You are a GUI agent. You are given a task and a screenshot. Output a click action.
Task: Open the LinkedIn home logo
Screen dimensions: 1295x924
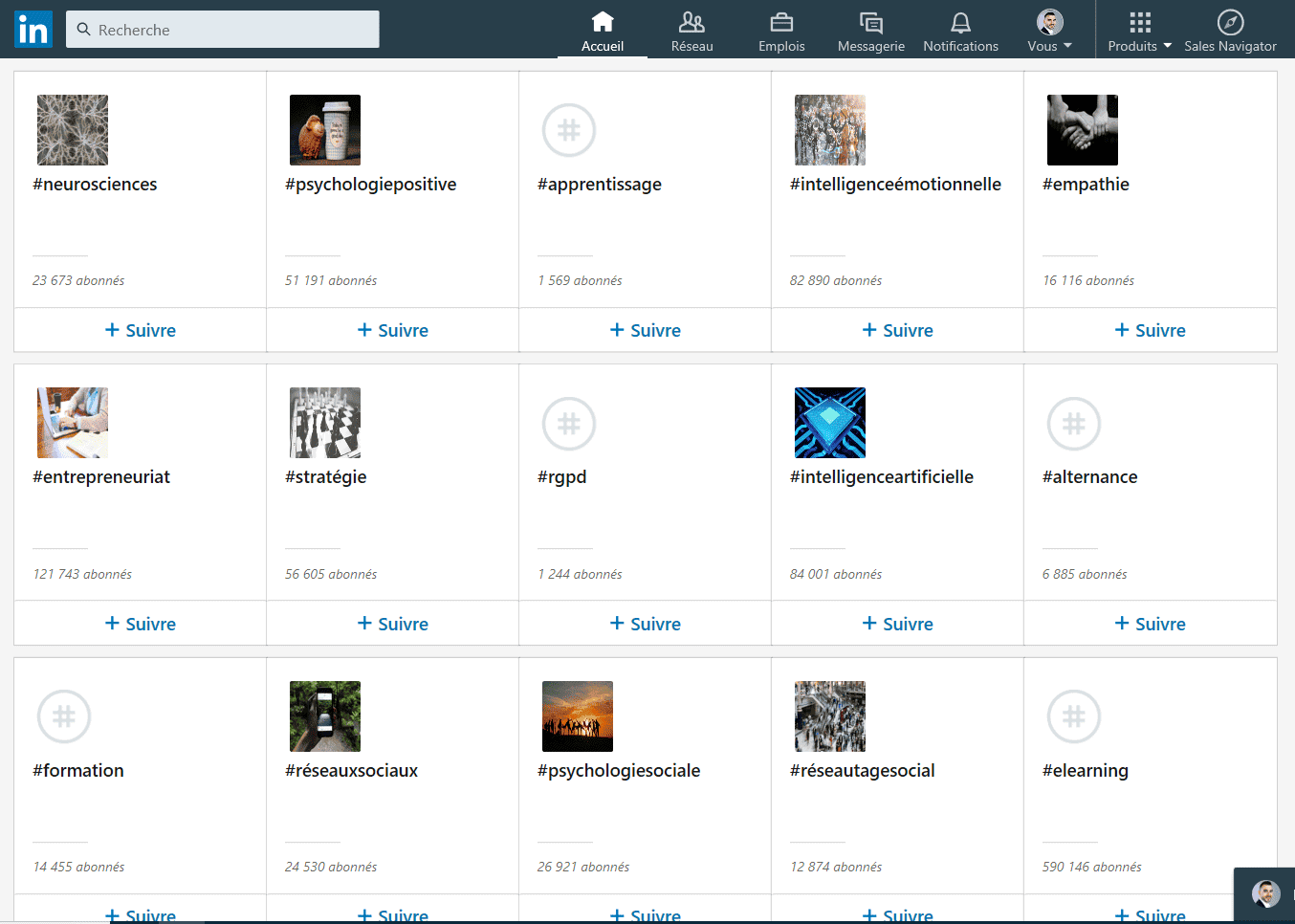click(33, 30)
